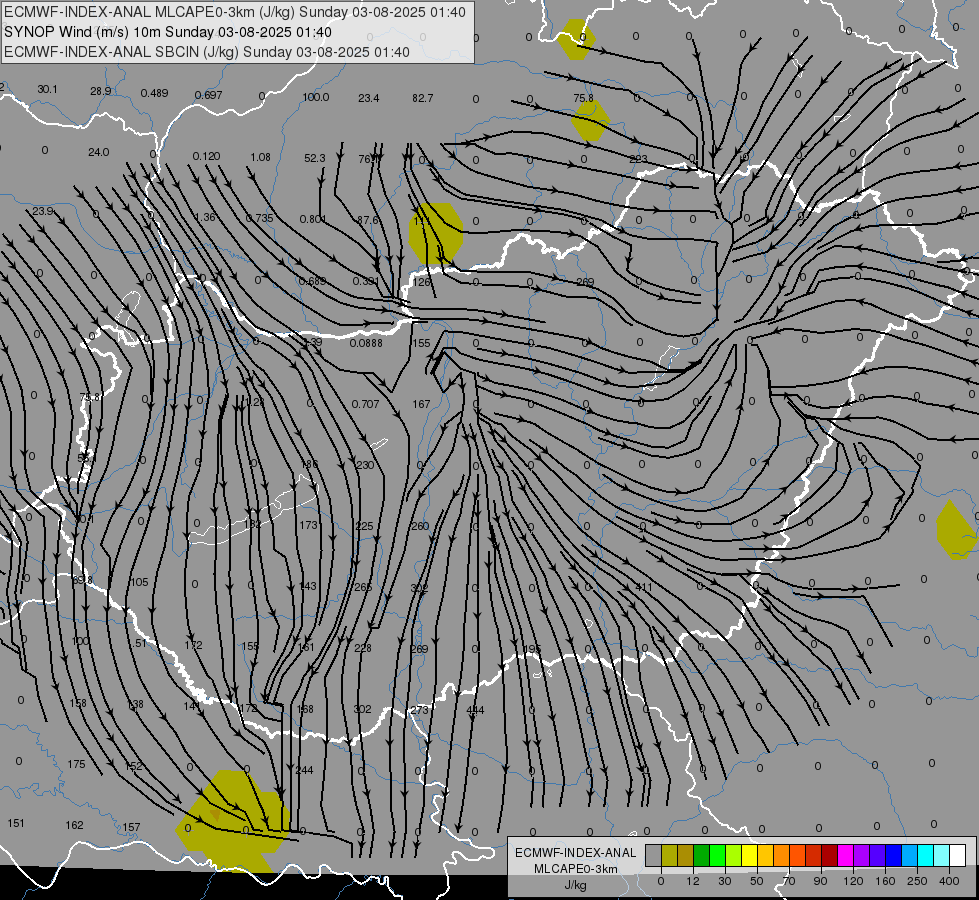Click the large olive patch near value 244

(x=234, y=820)
